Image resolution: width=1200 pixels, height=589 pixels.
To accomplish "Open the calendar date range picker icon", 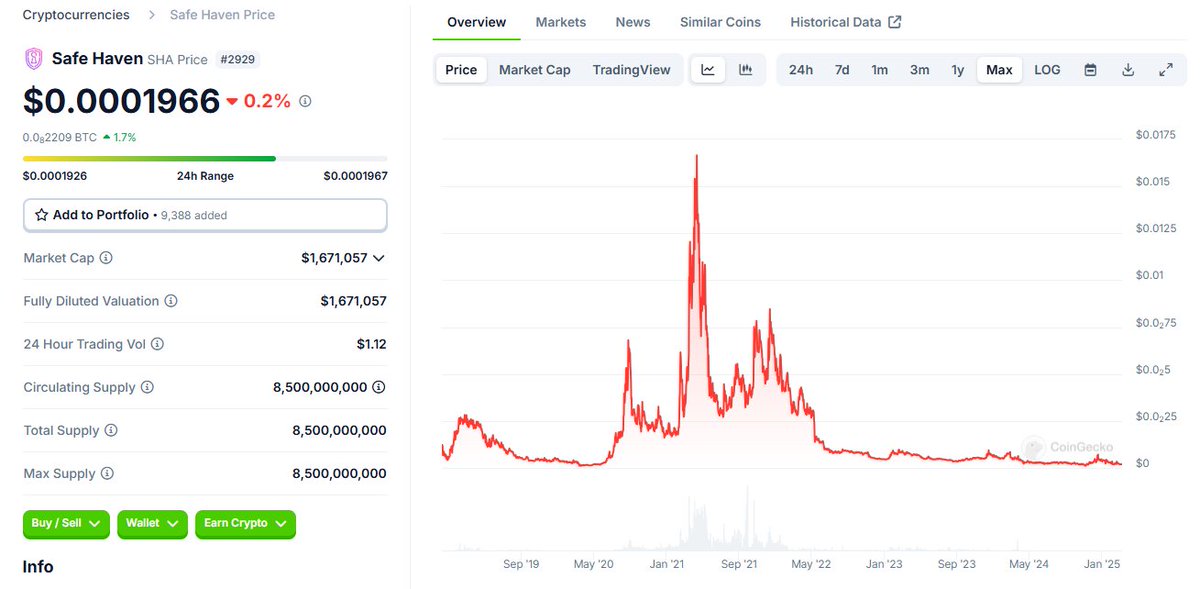I will (x=1091, y=70).
